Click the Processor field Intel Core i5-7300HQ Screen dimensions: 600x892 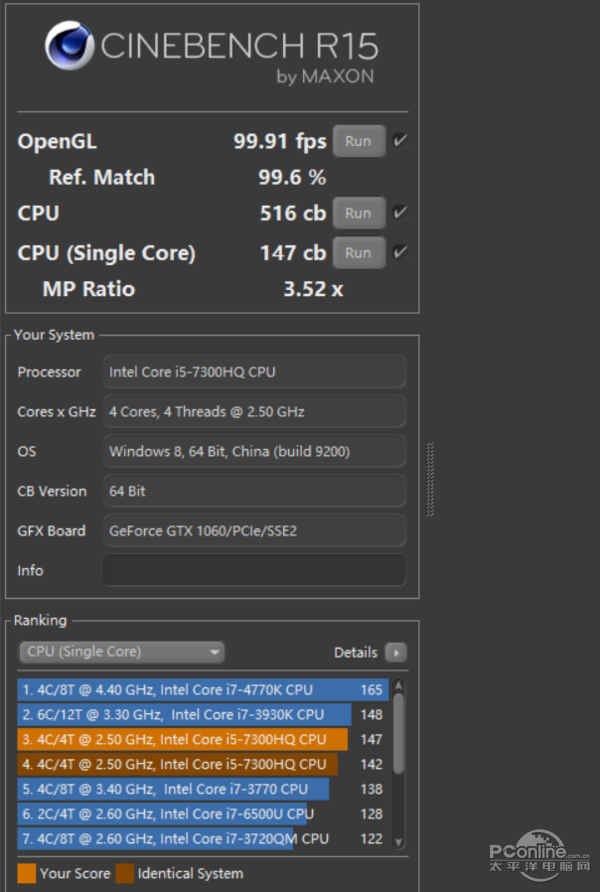pos(254,372)
